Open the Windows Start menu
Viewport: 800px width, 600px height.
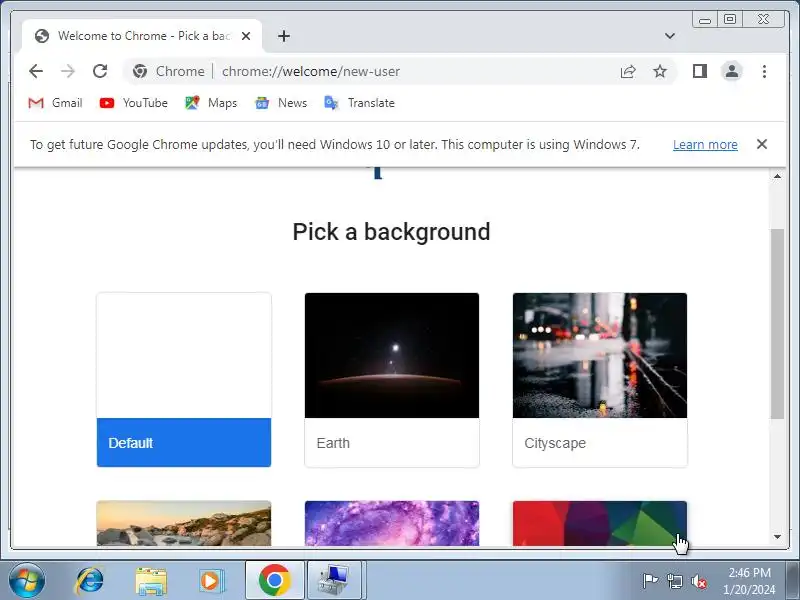point(27,580)
